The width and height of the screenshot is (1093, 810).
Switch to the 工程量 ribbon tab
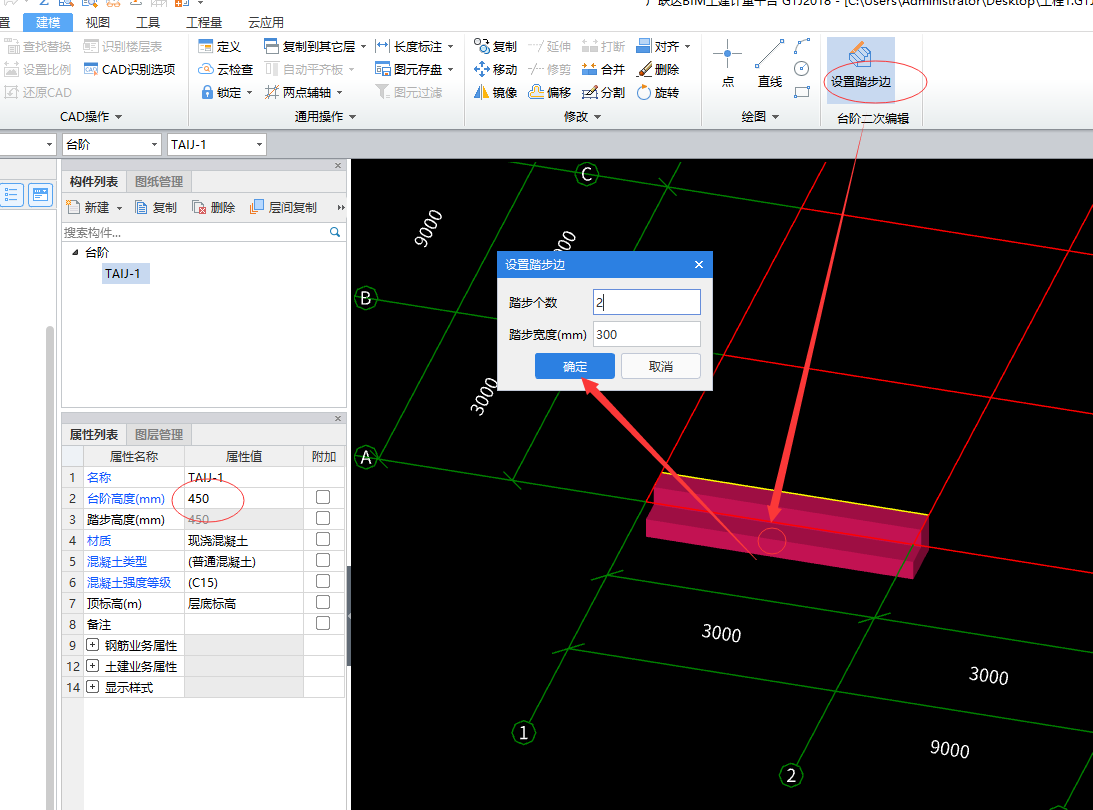(204, 22)
